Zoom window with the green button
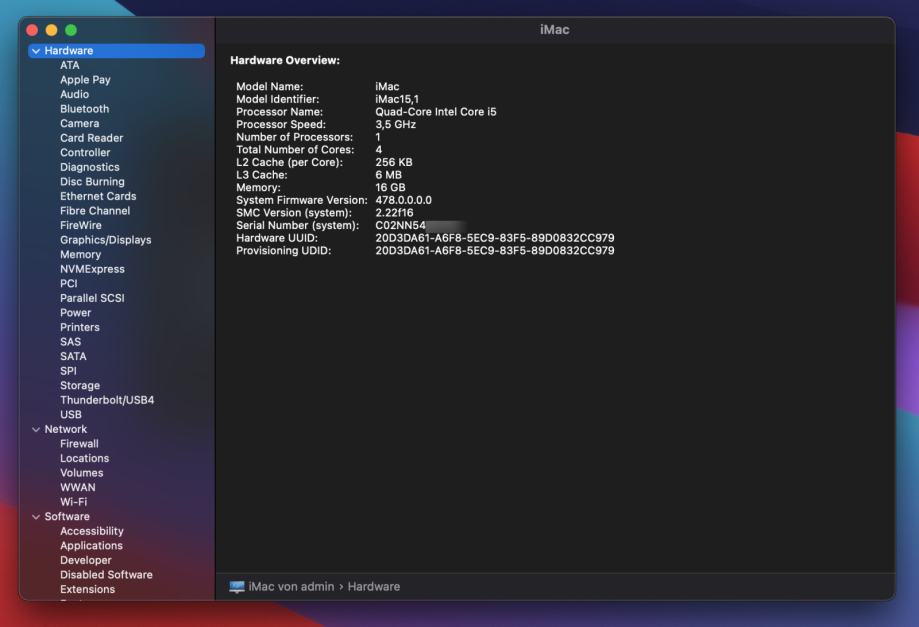Screen dimensions: 919x627 [x=71, y=30]
